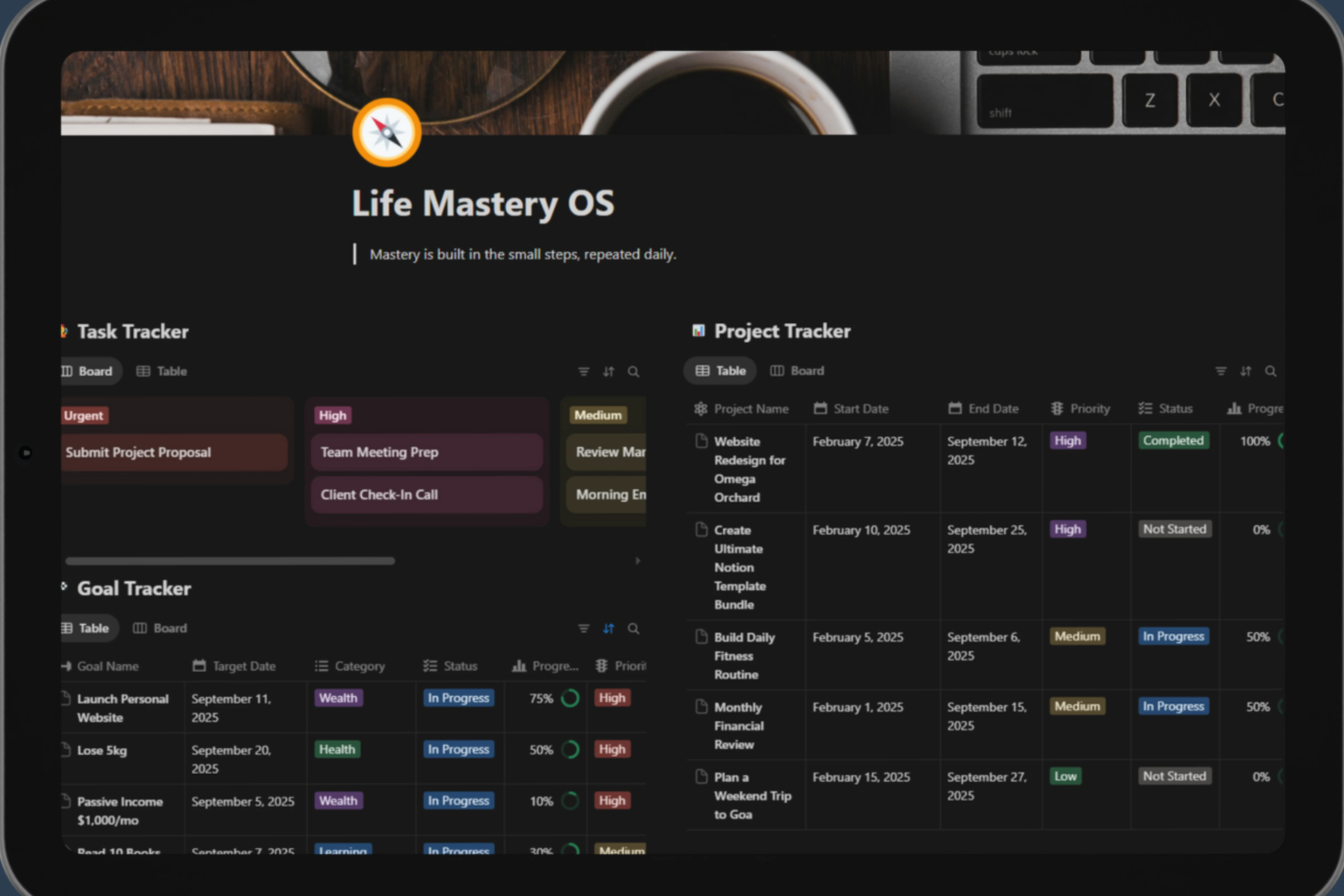Click the compass page icon

pyautogui.click(x=387, y=132)
